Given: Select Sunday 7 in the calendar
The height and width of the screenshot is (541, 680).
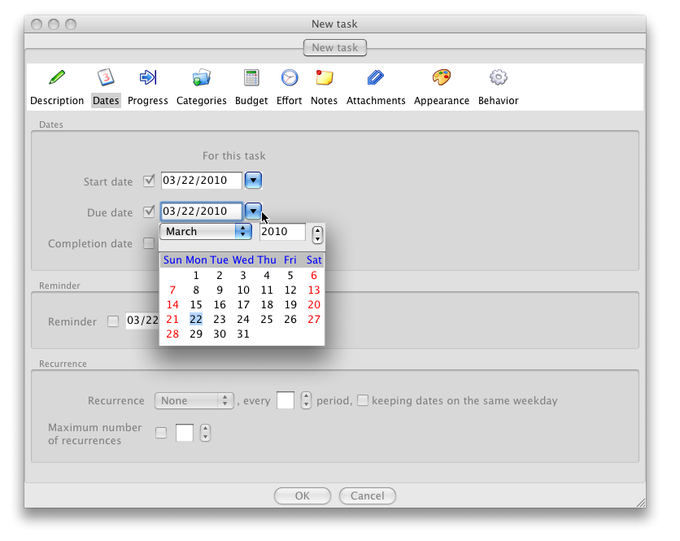Looking at the screenshot, I should pos(173,290).
